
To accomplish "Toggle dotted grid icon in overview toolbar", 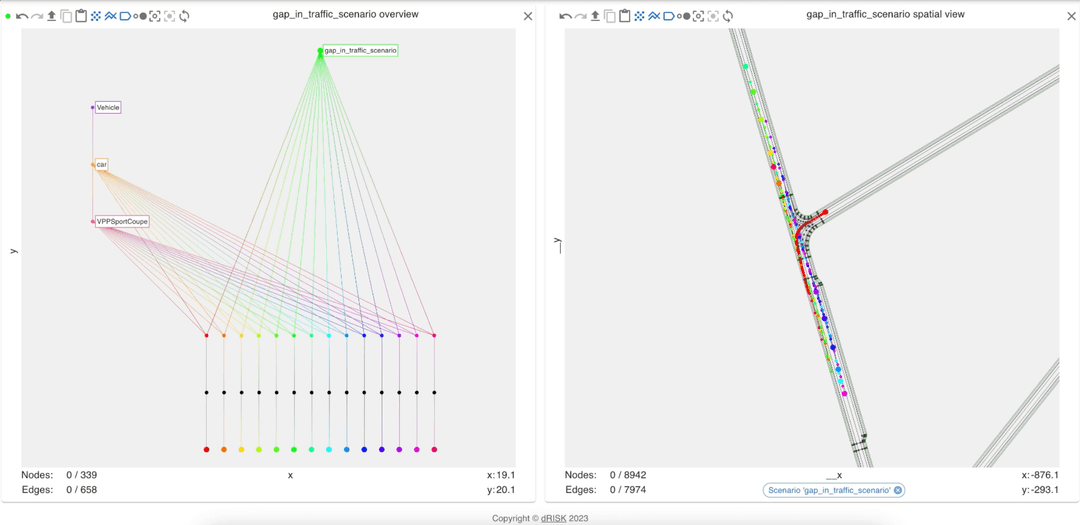I will [96, 16].
